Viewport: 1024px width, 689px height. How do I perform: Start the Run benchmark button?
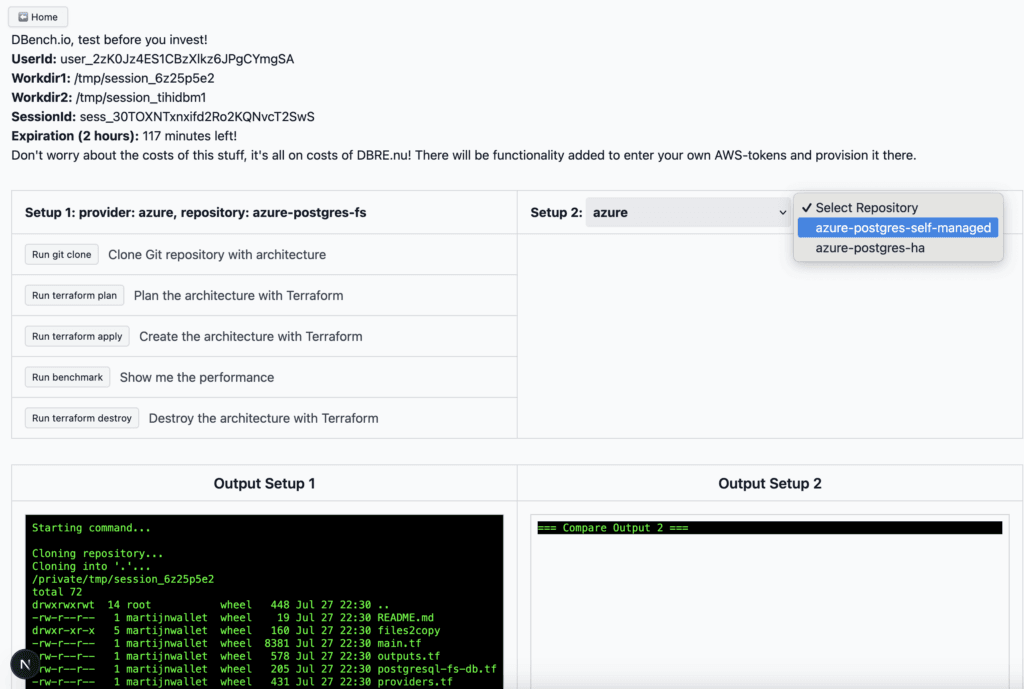[x=67, y=377]
